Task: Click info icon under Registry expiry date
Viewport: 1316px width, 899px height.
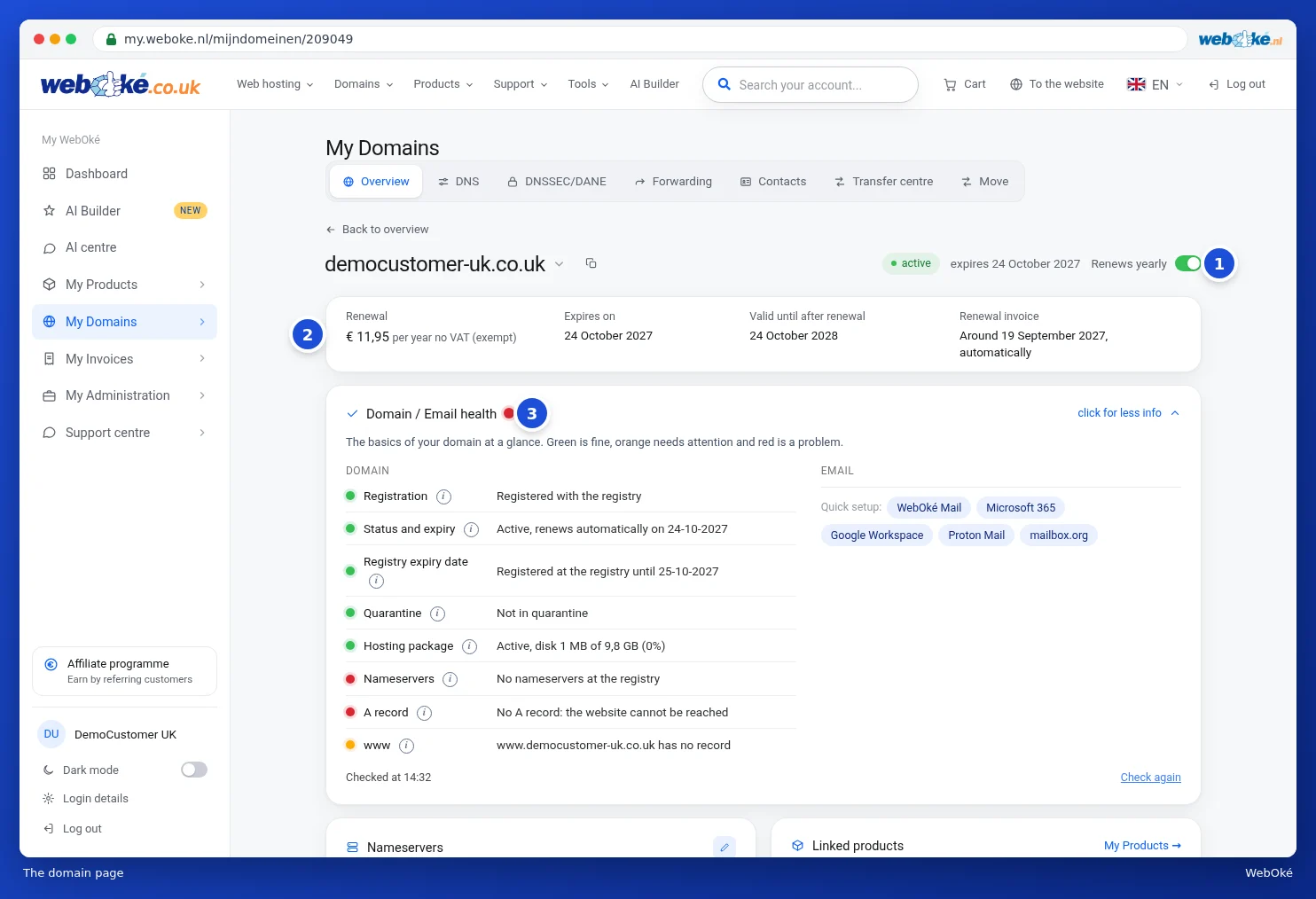Action: (x=376, y=581)
